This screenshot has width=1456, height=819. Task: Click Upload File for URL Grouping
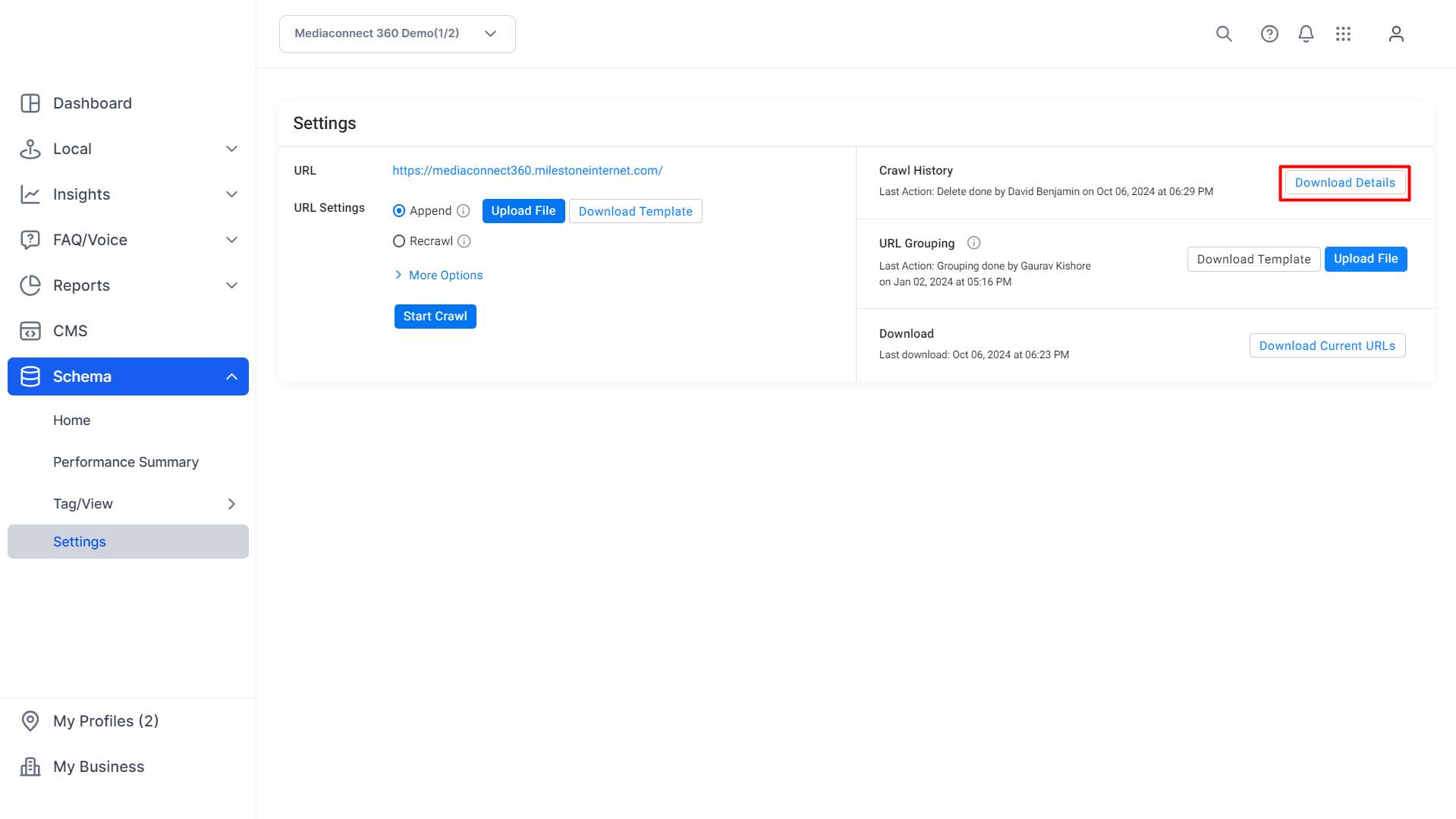click(1366, 259)
